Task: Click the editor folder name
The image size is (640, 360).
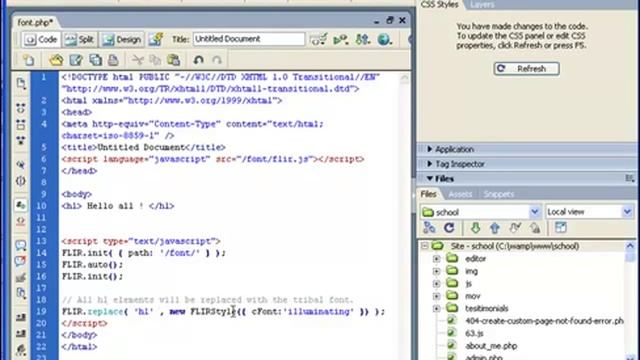Action: tap(476, 259)
